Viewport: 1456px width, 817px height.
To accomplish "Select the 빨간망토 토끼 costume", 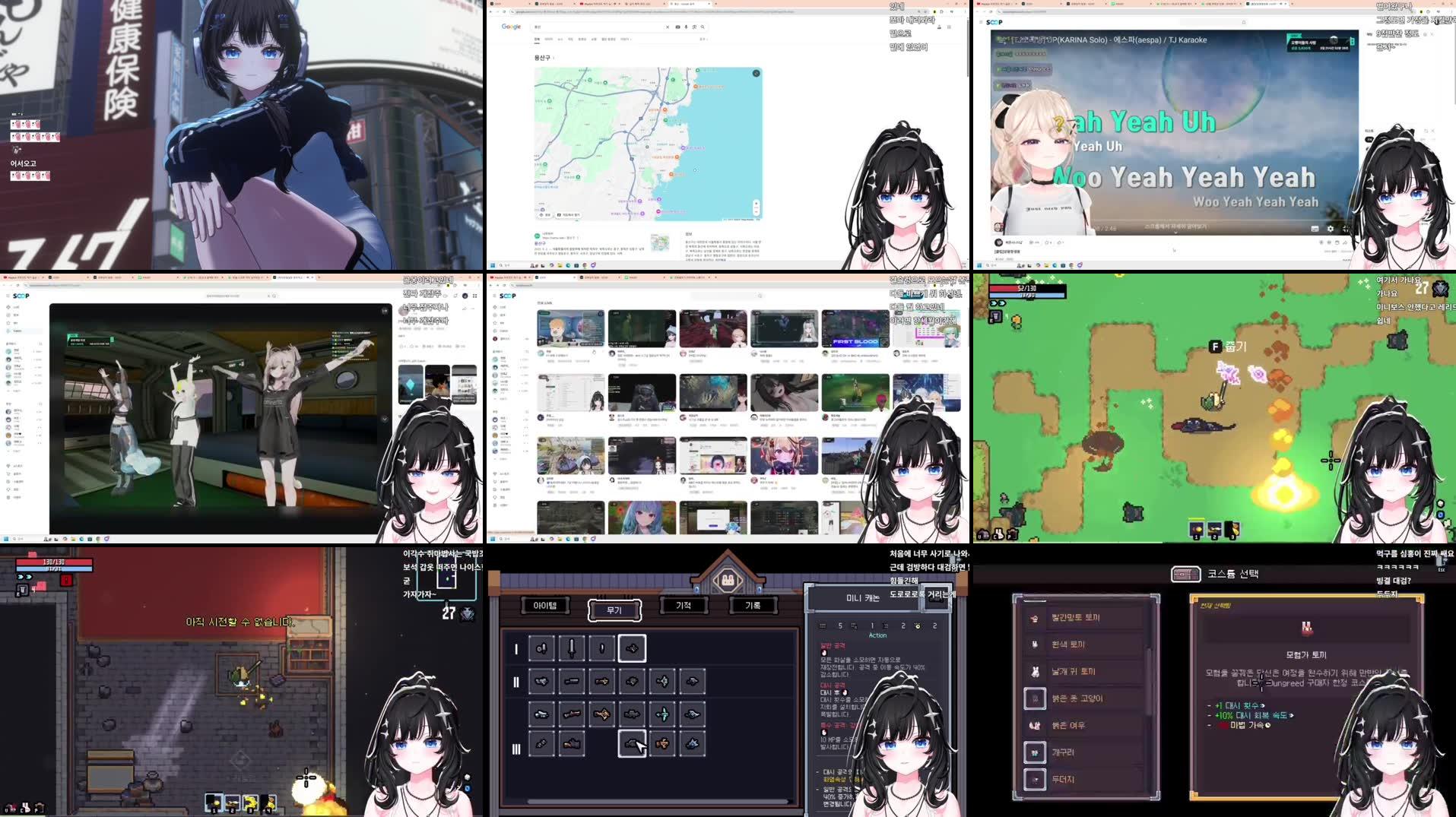I will 1084,618.
